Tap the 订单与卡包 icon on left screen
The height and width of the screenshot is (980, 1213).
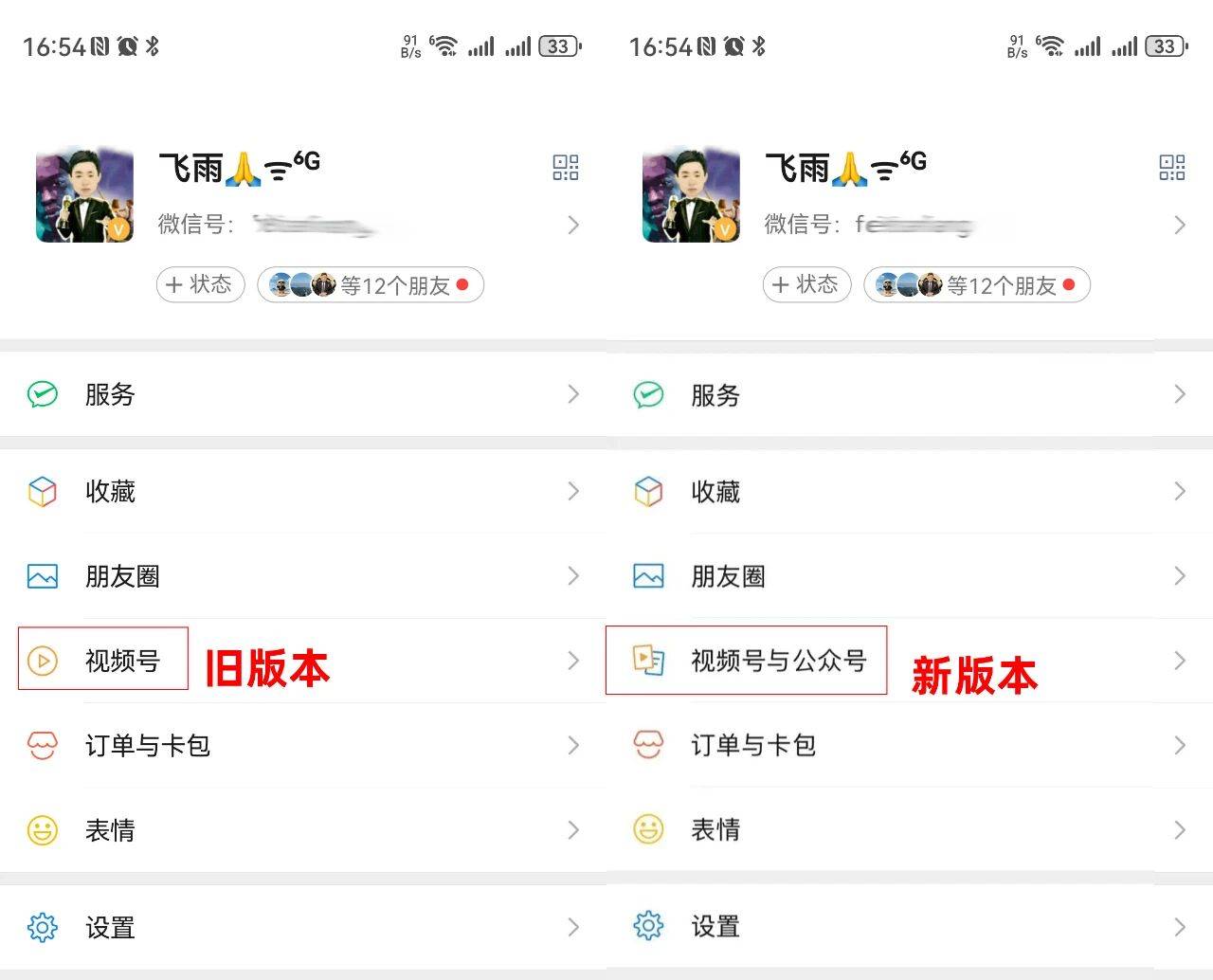point(43,745)
